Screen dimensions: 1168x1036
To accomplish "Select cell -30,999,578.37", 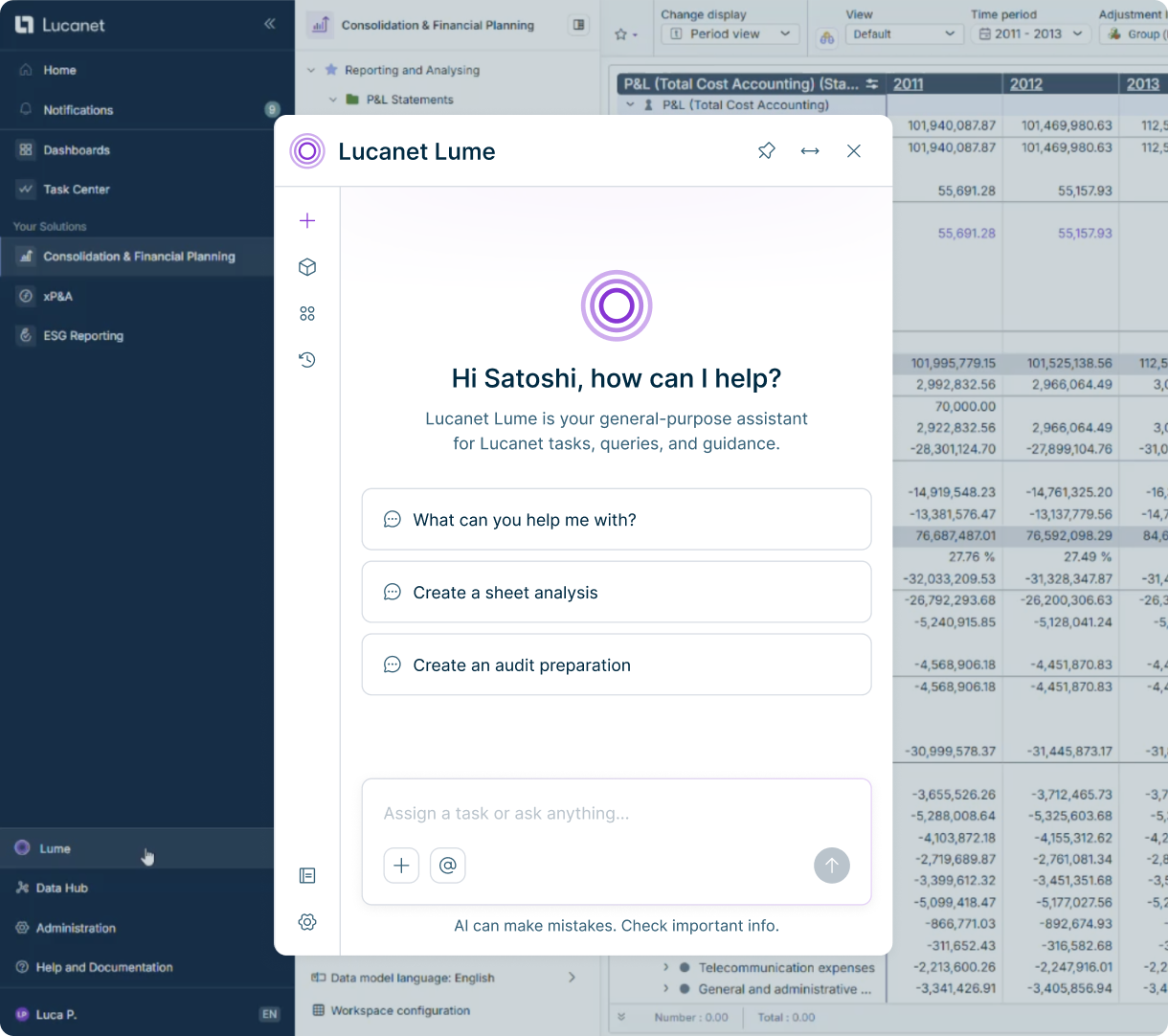I will coord(952,751).
